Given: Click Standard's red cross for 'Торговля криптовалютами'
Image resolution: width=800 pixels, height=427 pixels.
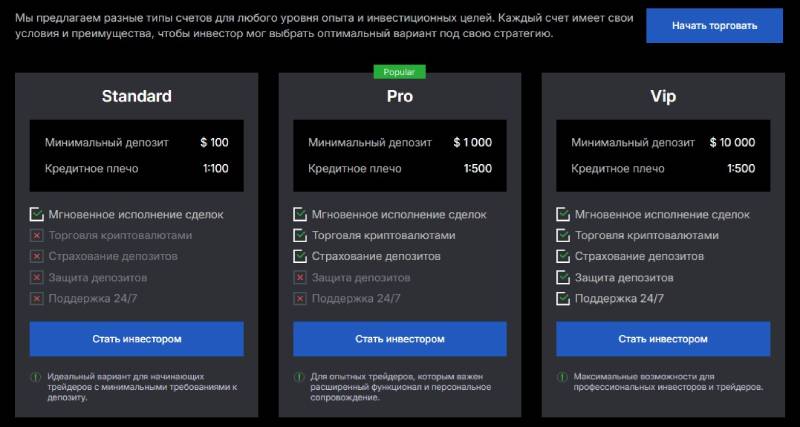Looking at the screenshot, I should (37, 236).
